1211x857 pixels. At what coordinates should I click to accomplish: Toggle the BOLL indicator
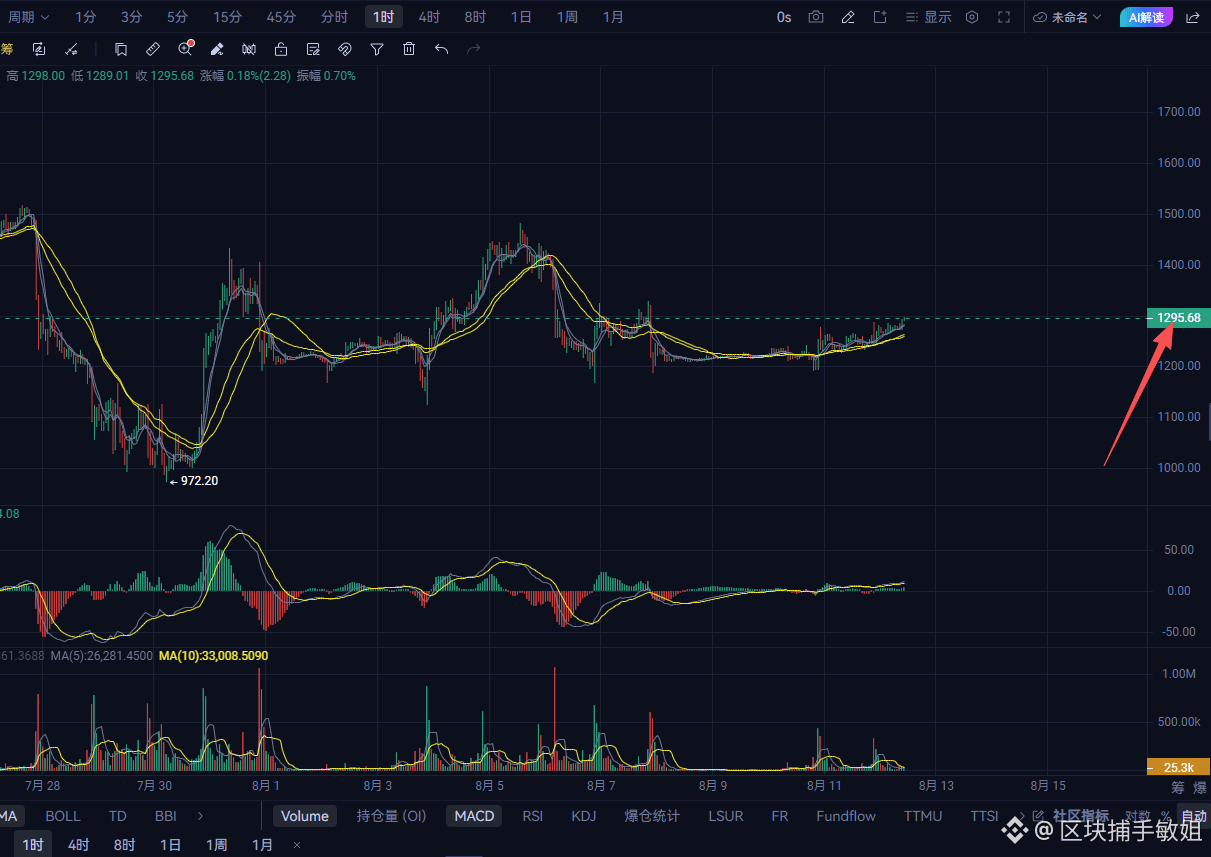pos(63,816)
